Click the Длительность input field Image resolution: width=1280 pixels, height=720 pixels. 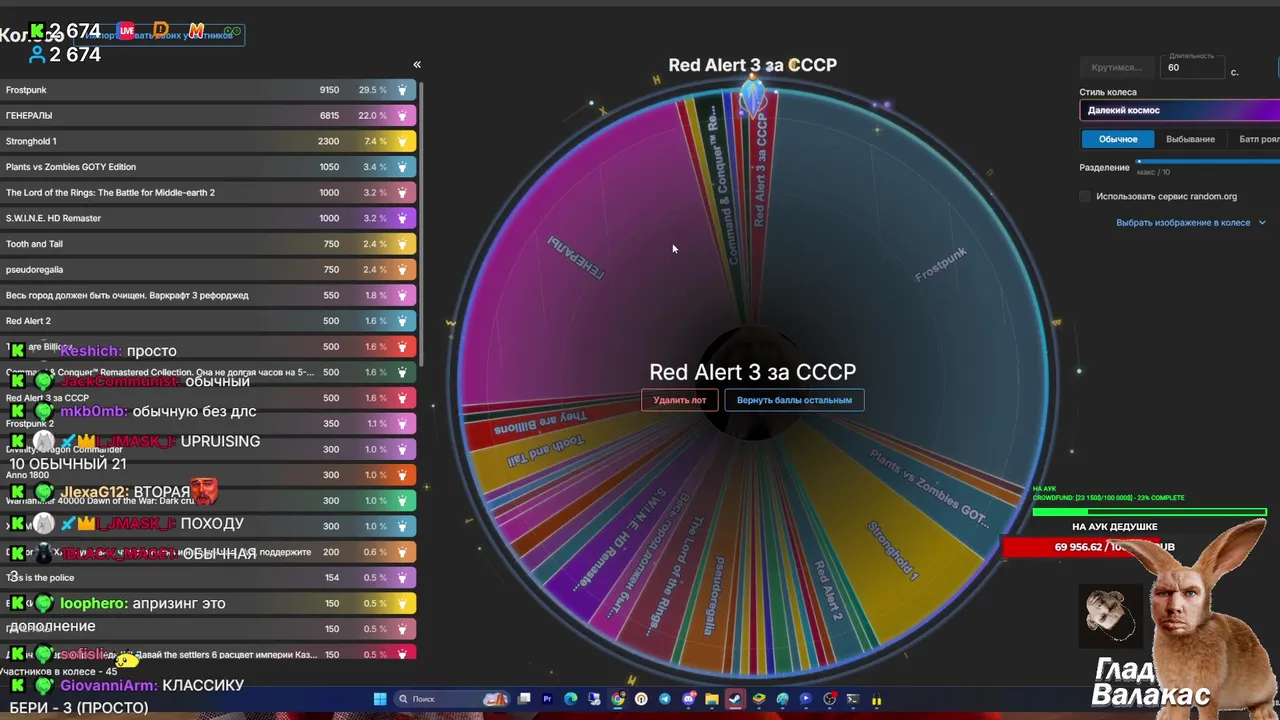click(x=1193, y=67)
